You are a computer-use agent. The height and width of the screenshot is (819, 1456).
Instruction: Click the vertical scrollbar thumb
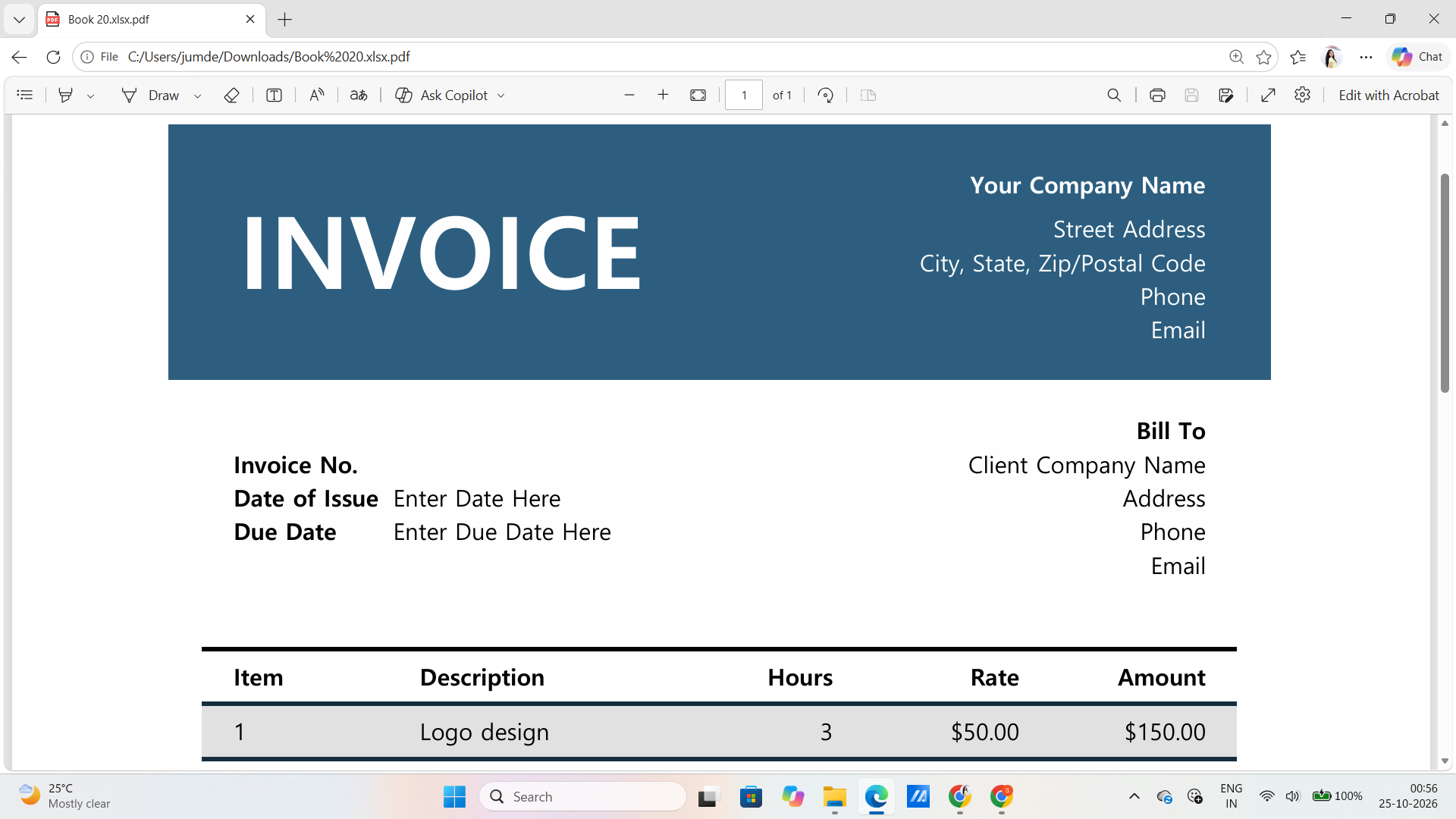point(1445,283)
